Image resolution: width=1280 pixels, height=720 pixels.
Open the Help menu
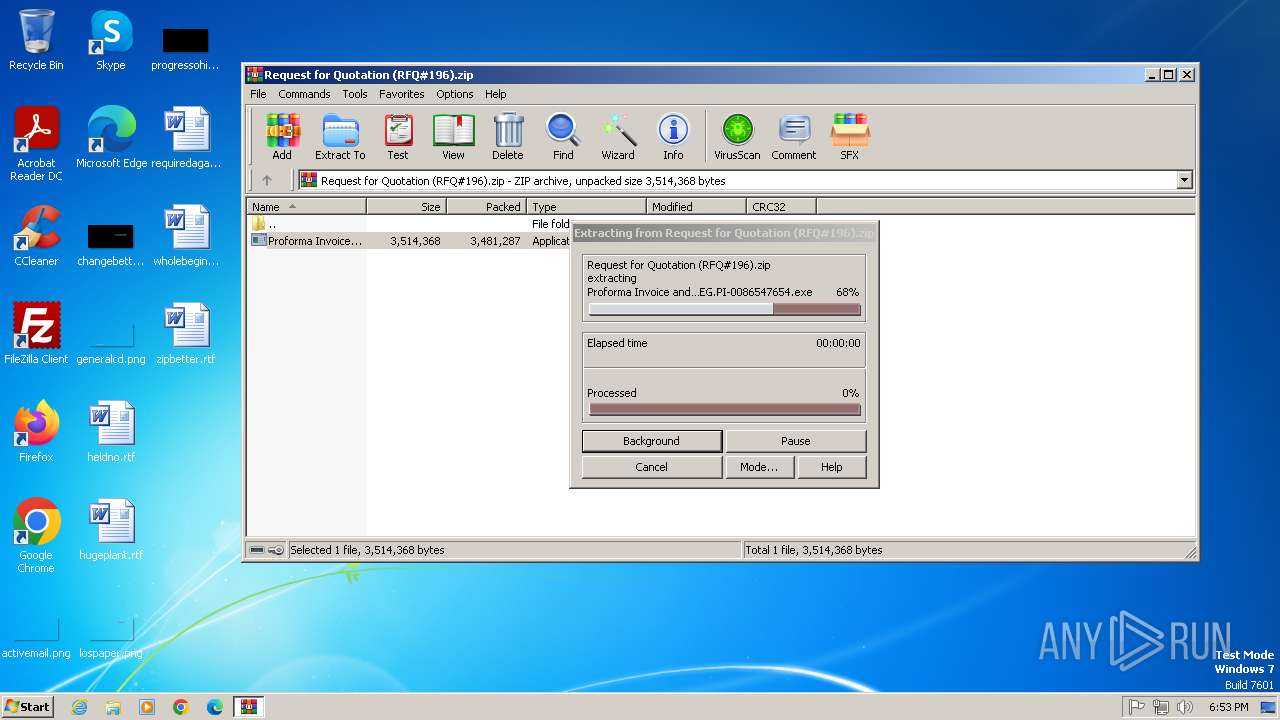[496, 94]
